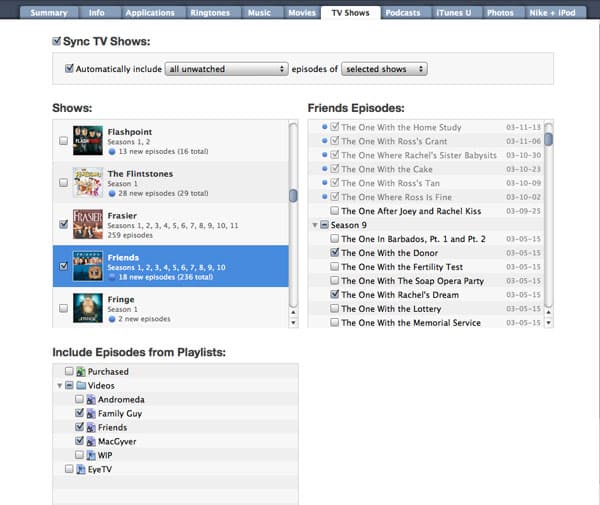Open the Photos tab

click(500, 13)
